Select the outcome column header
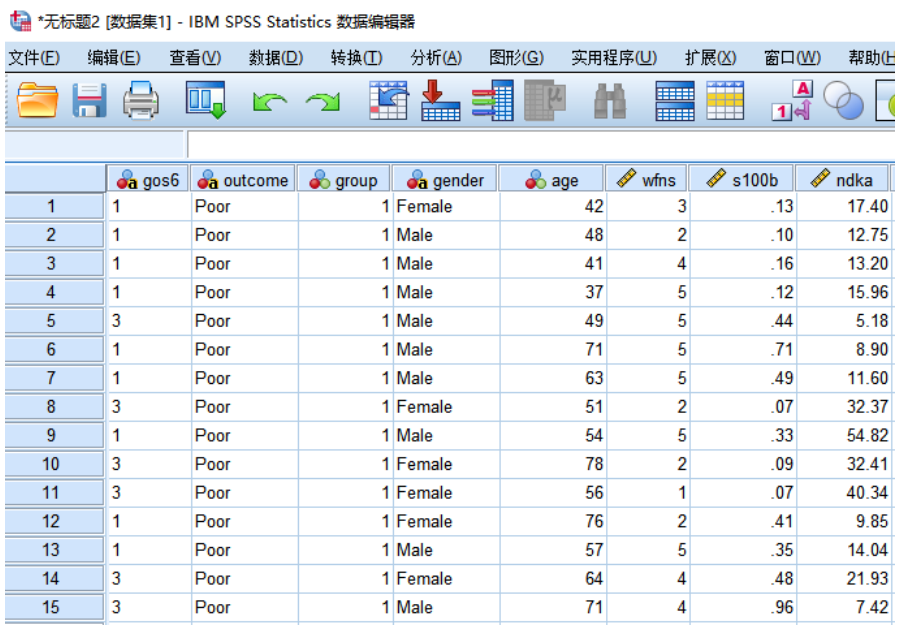The image size is (898, 629). [244, 180]
